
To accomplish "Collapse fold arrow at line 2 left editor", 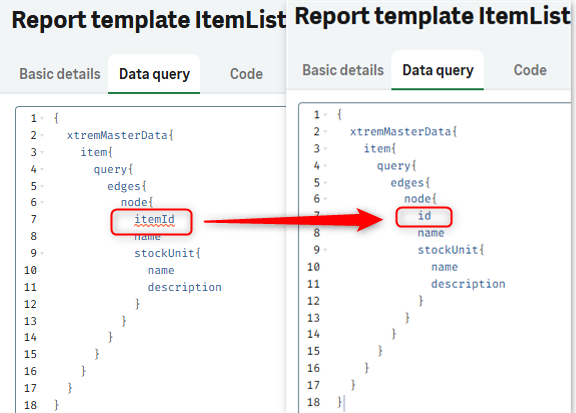I will pos(42,136).
